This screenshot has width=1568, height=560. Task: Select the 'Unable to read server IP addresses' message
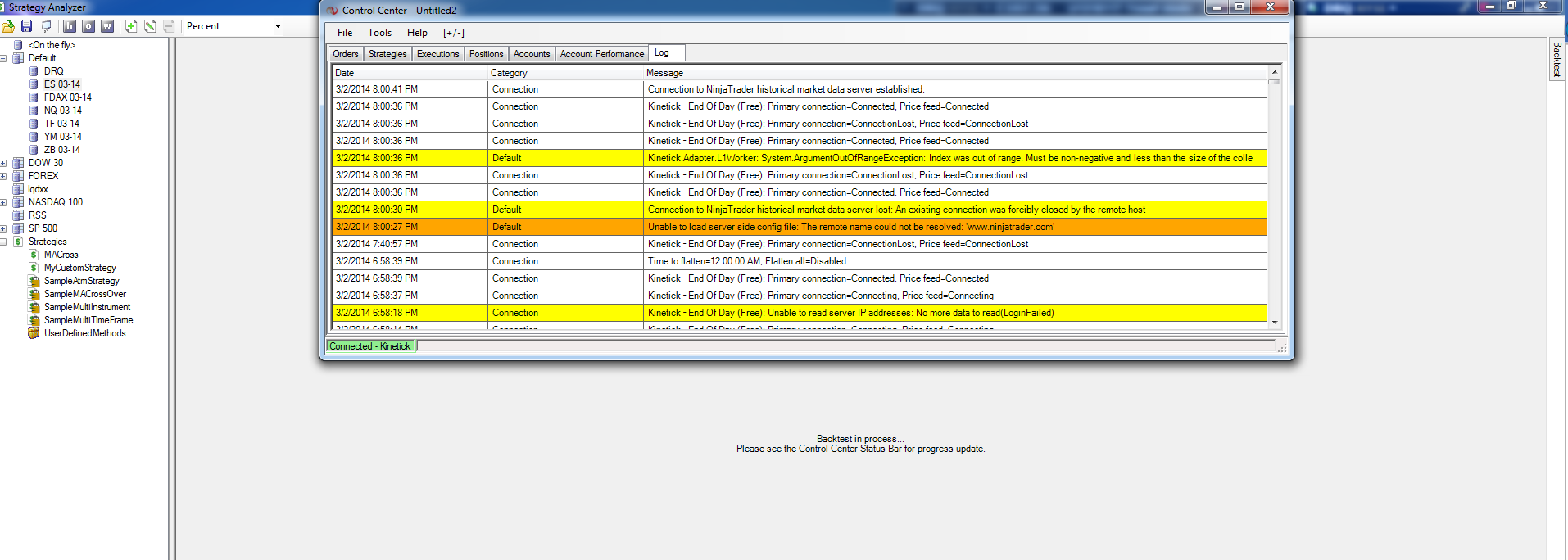pos(851,313)
